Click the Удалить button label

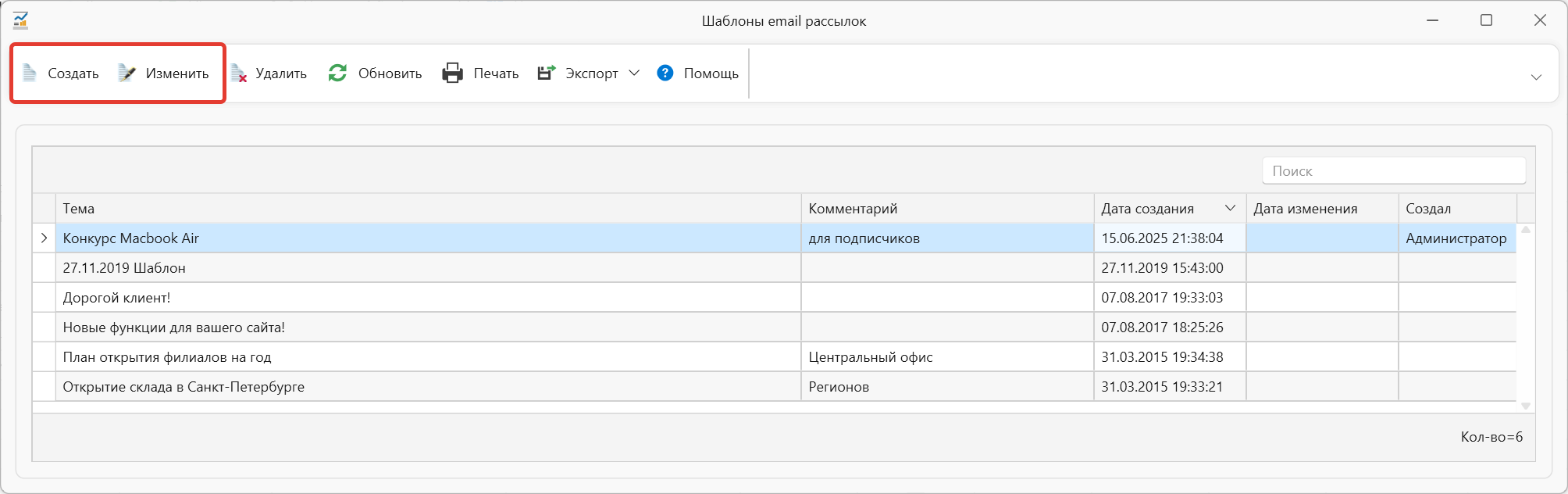pyautogui.click(x=281, y=73)
